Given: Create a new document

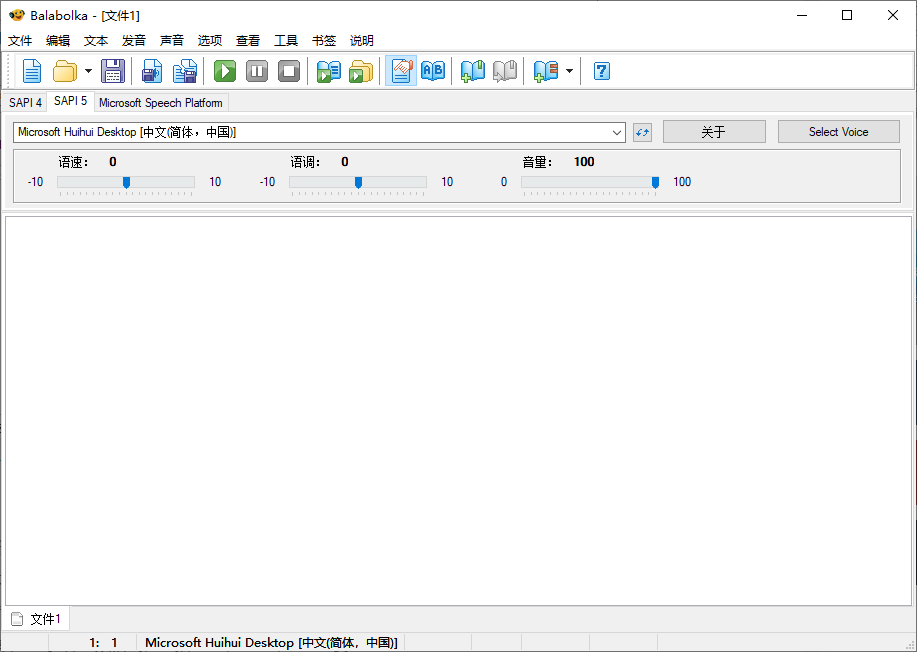Looking at the screenshot, I should click(x=31, y=70).
